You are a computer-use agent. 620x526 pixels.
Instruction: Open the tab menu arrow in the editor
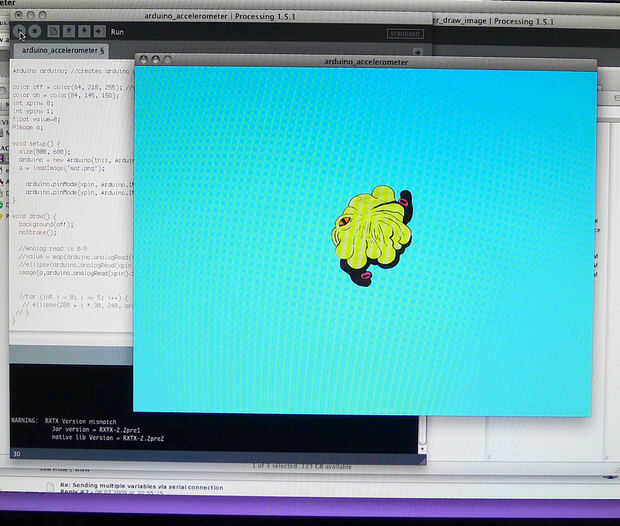(417, 52)
